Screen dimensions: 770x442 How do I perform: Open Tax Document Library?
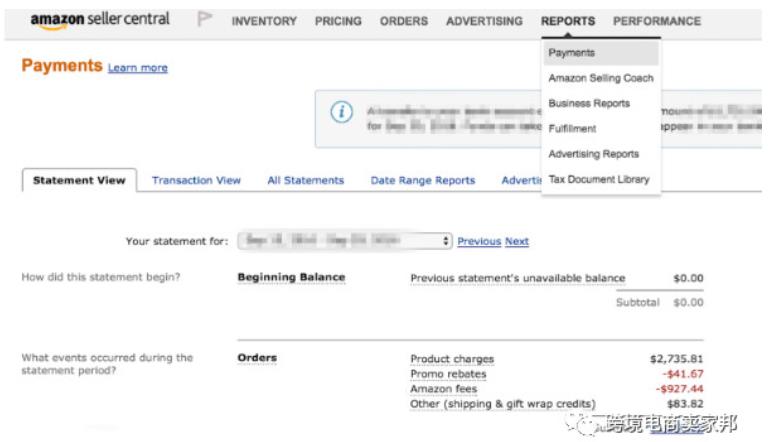(x=598, y=180)
